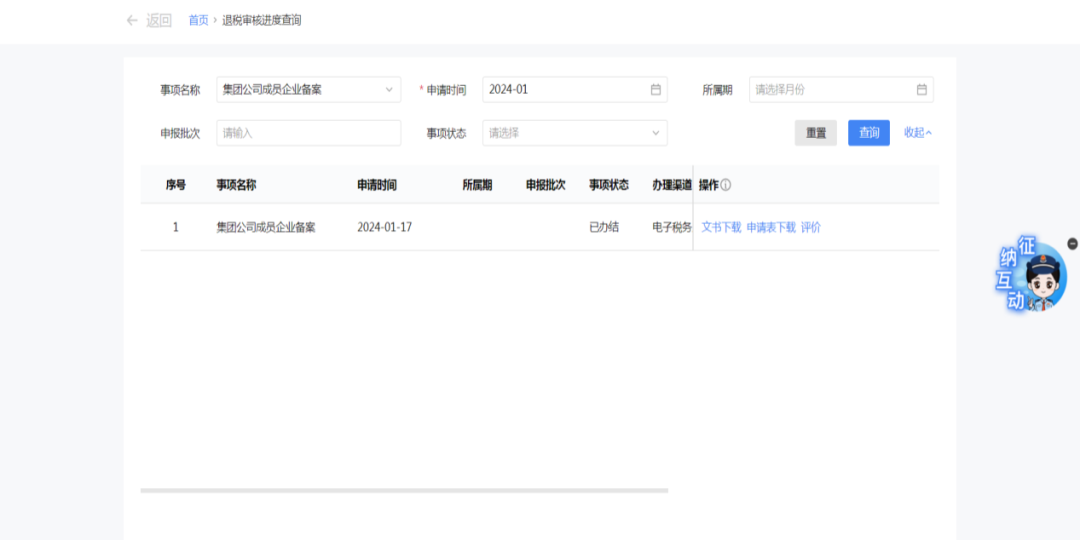This screenshot has height=540, width=1080.
Task: Click 评价 link in row 1
Action: click(x=811, y=227)
